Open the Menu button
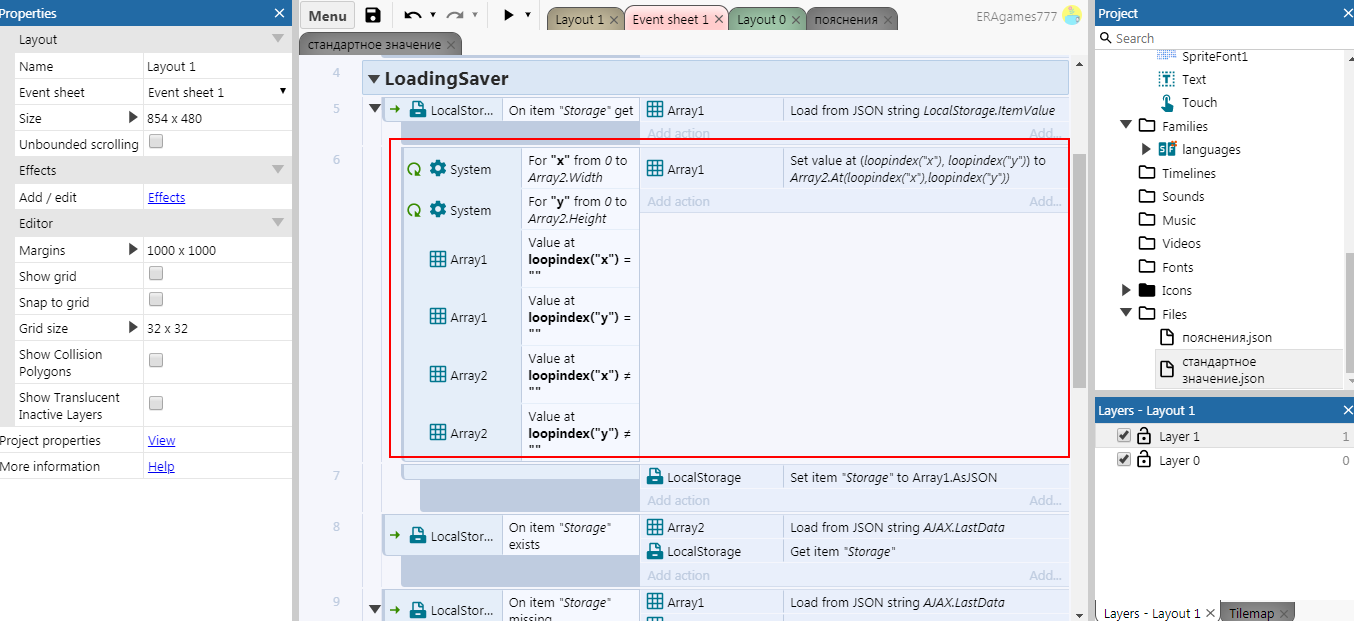 [x=328, y=16]
